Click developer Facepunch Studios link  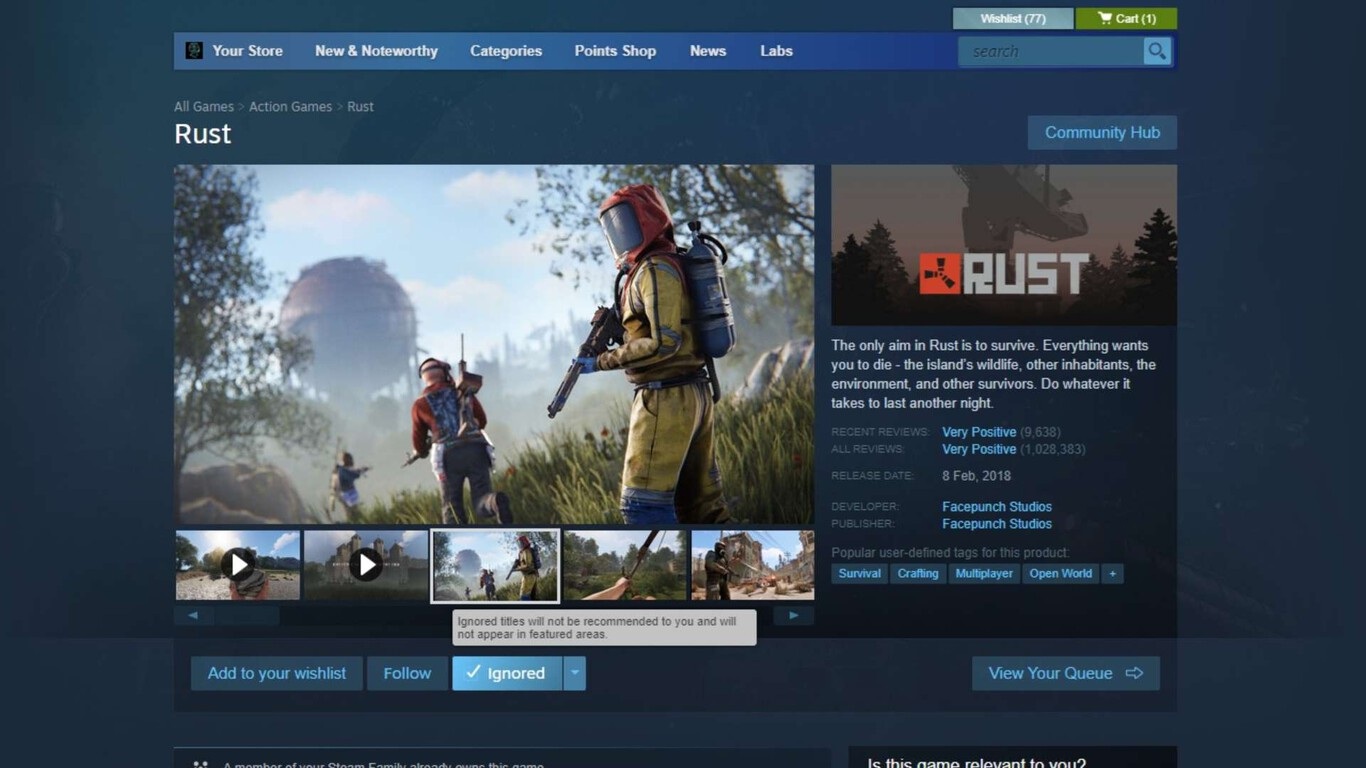tap(997, 507)
